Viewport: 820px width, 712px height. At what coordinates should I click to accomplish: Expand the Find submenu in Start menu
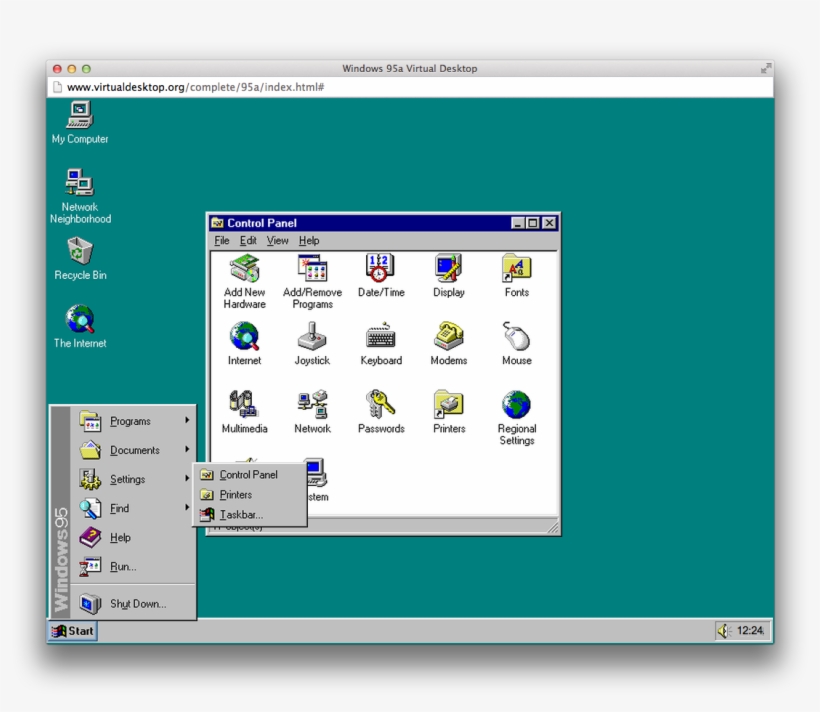[x=133, y=508]
